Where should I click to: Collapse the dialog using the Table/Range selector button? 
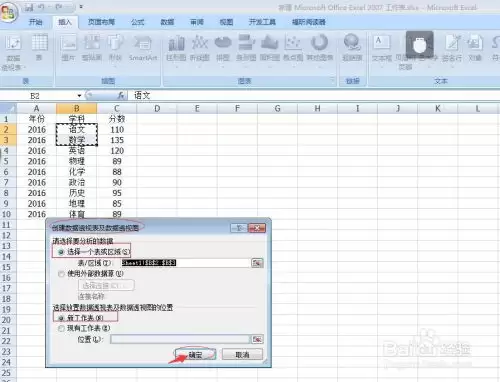(x=257, y=263)
